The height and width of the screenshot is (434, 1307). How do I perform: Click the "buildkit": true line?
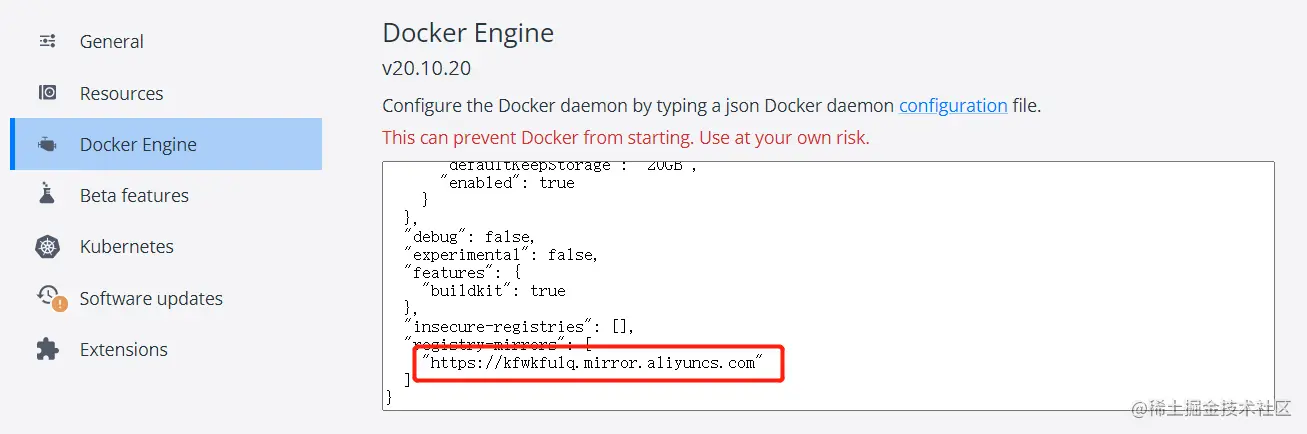click(494, 291)
